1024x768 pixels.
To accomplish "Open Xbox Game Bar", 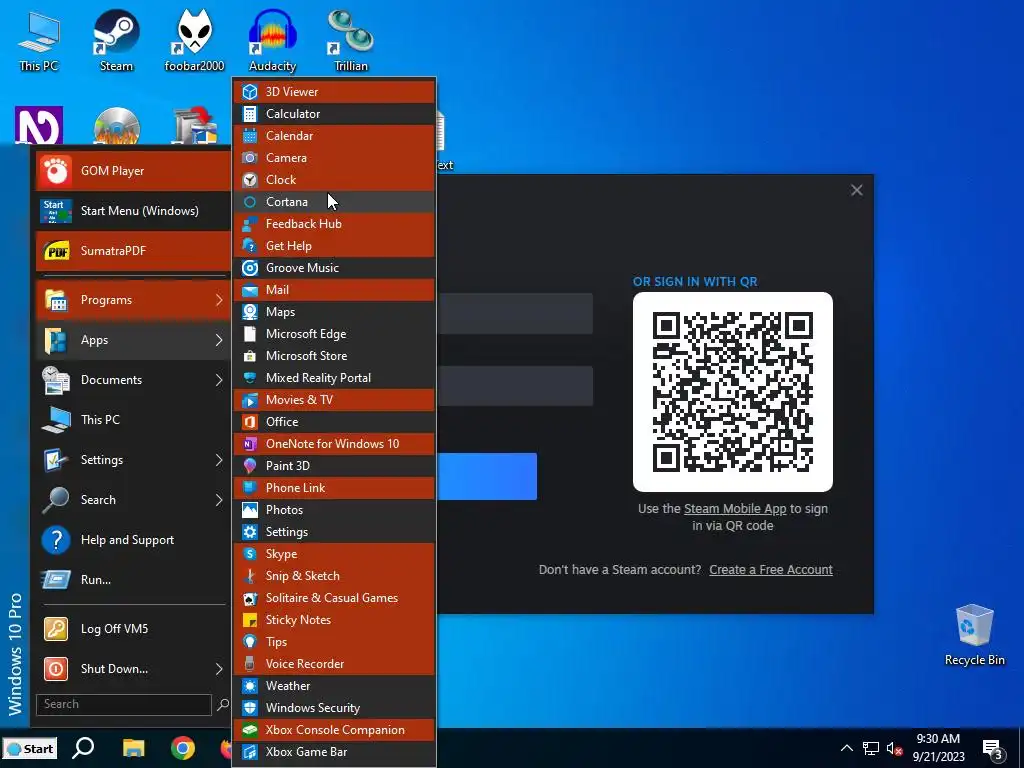I will [334, 752].
